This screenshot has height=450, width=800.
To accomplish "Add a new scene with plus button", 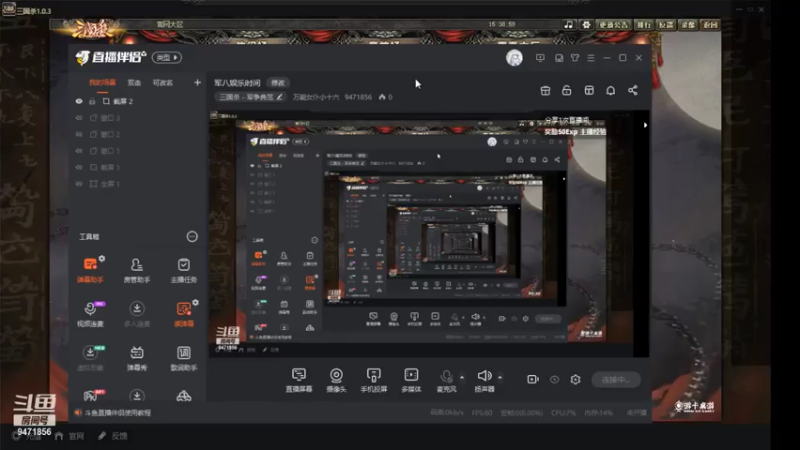I will click(x=197, y=83).
